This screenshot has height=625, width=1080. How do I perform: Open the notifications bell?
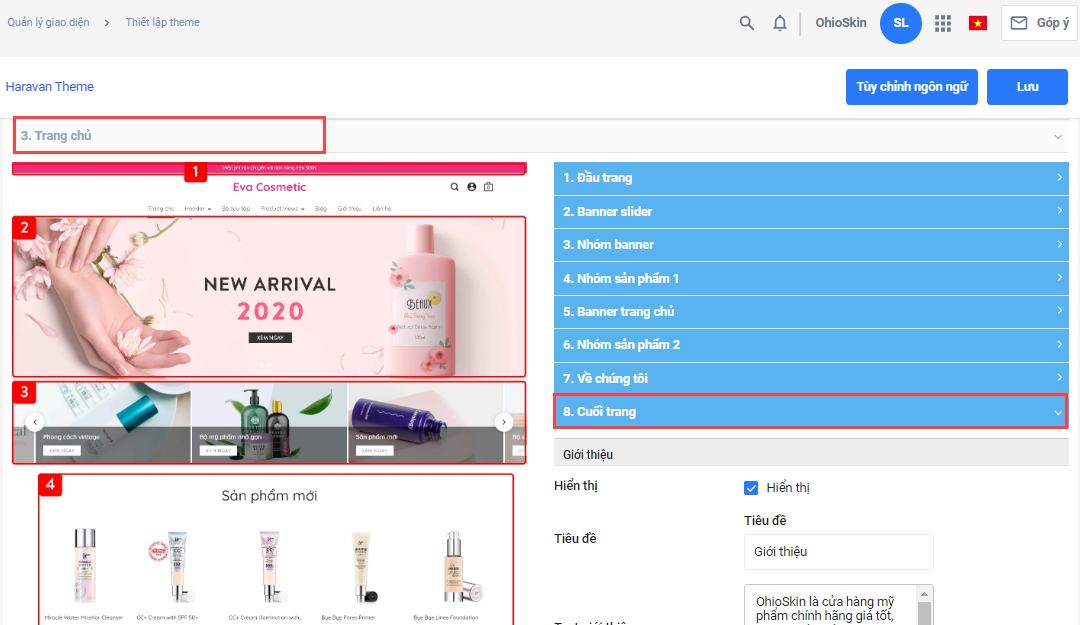[780, 23]
